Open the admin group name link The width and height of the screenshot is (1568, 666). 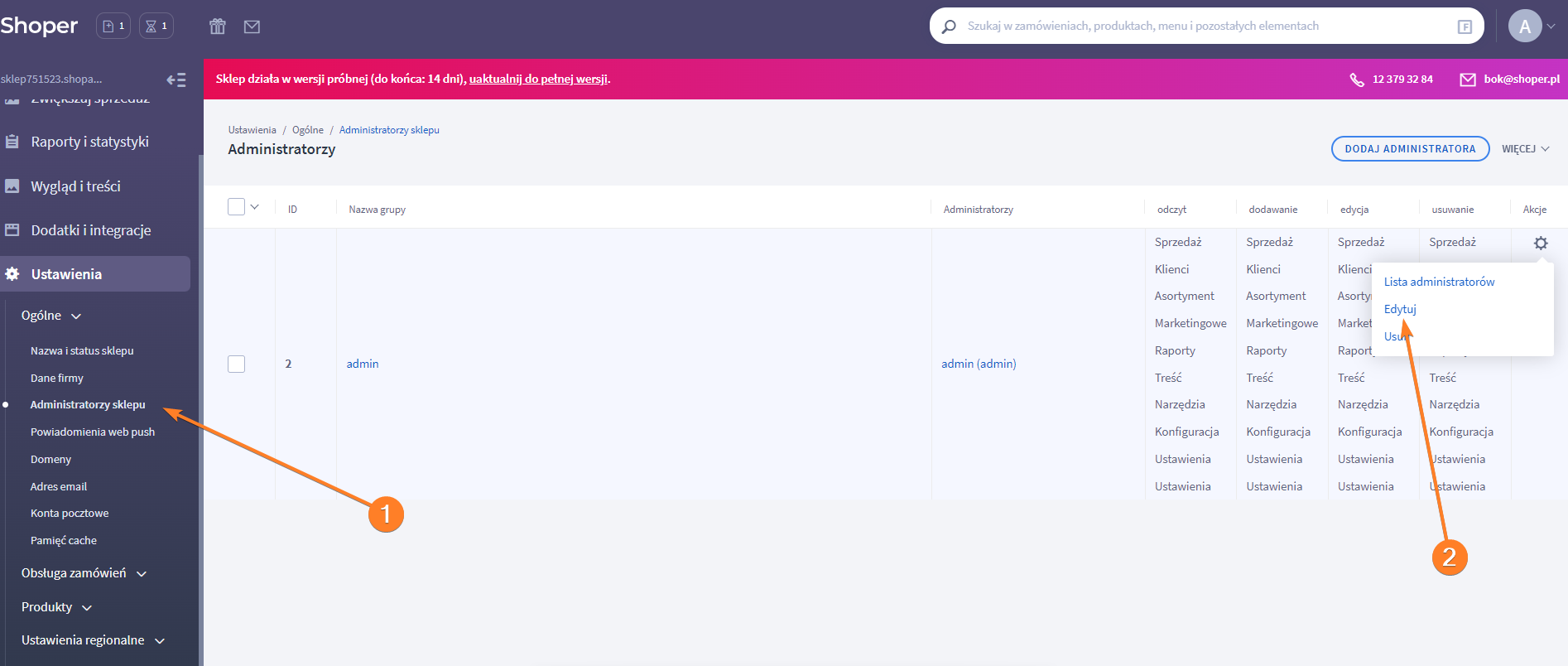363,364
